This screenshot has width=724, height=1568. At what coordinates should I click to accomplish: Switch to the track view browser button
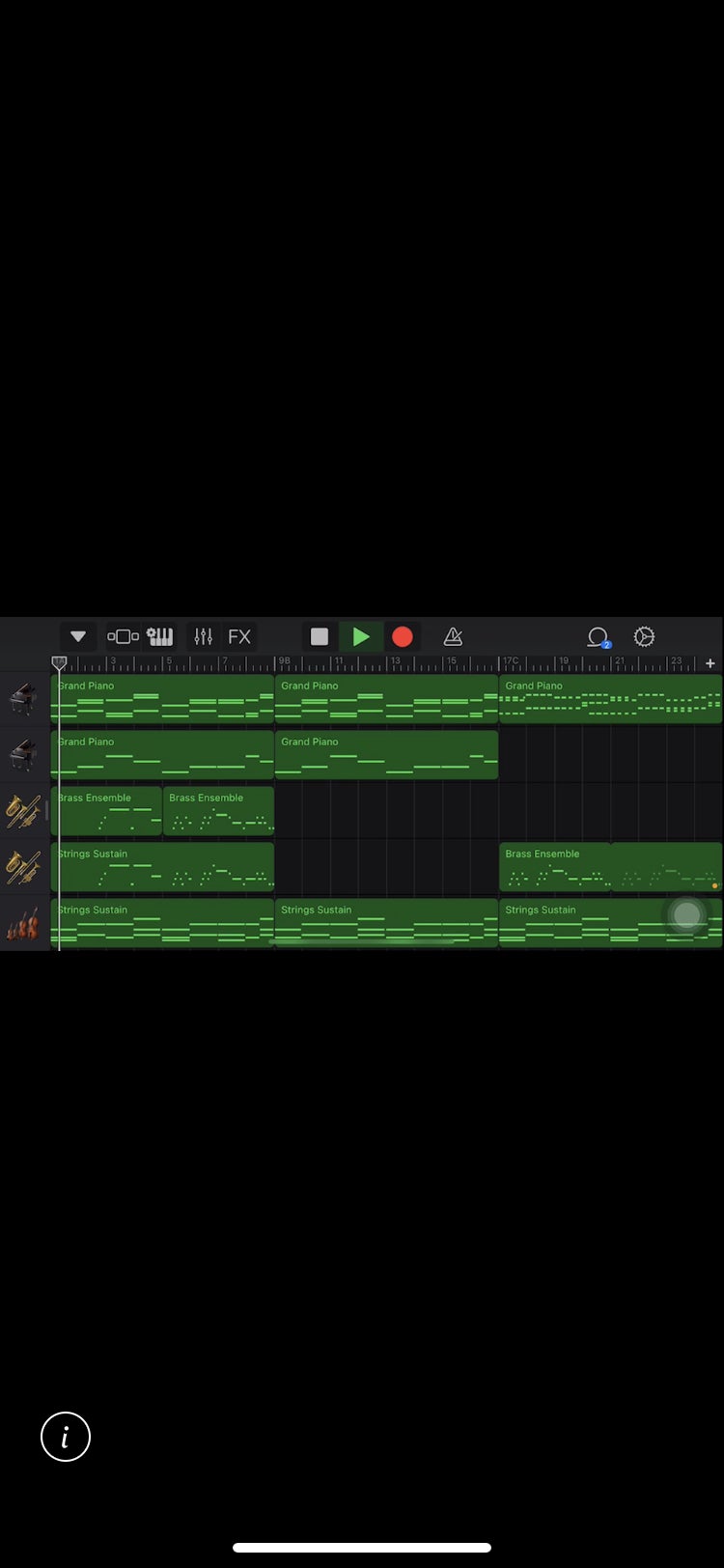123,636
